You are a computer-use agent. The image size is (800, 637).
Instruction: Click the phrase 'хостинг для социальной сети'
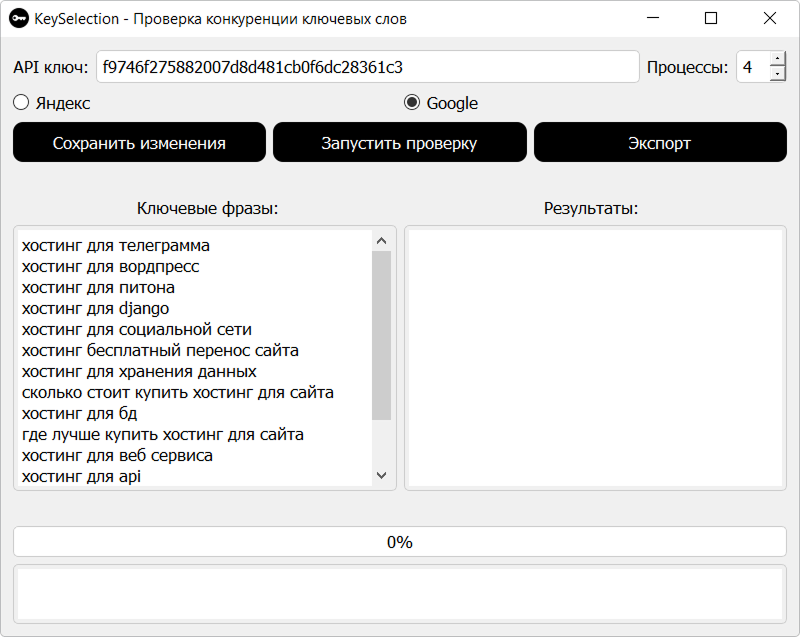tap(137, 329)
